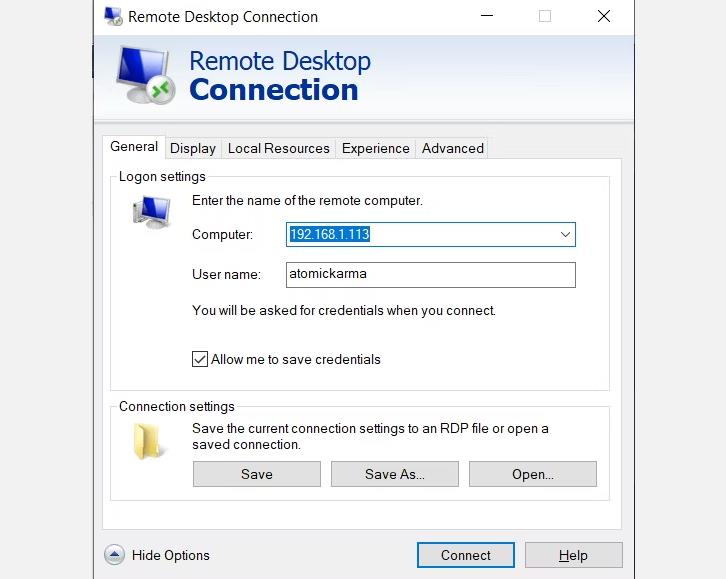Click the User name field atomickarma
Image resolution: width=726 pixels, height=579 pixels.
click(x=431, y=275)
